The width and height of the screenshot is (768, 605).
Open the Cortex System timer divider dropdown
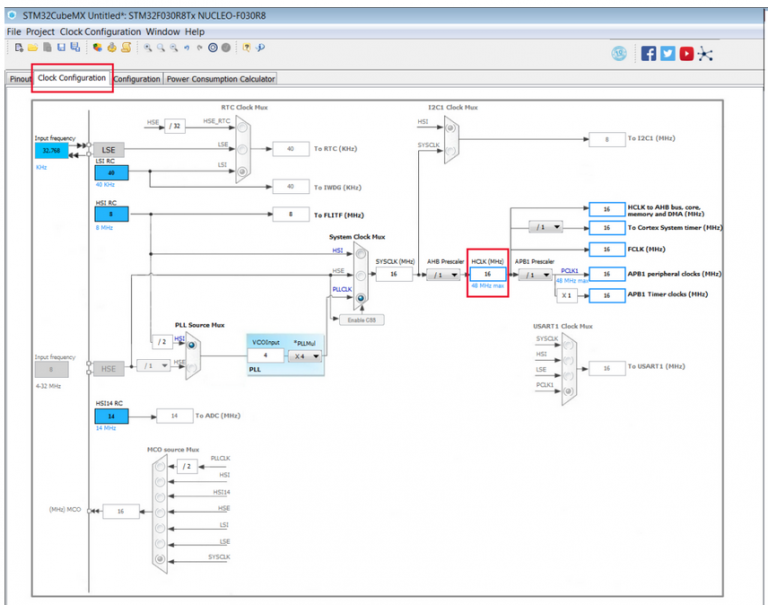pos(546,227)
